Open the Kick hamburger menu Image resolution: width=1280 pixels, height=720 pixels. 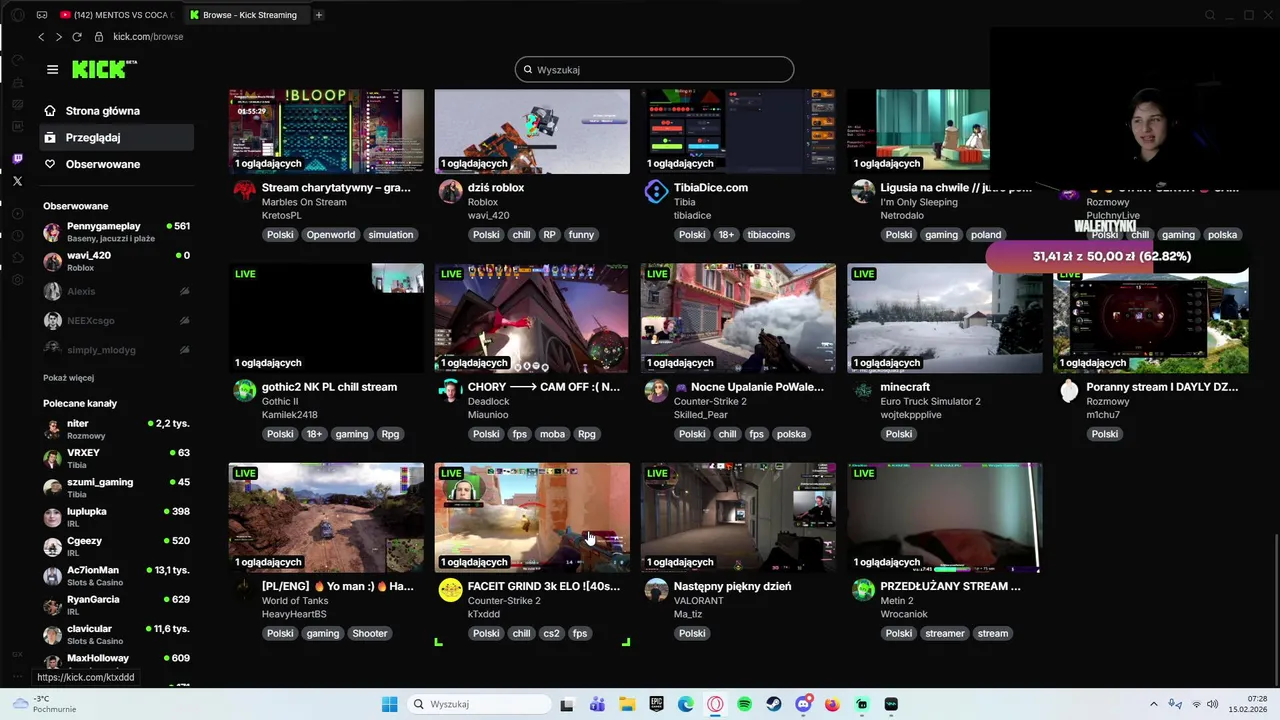tap(52, 69)
